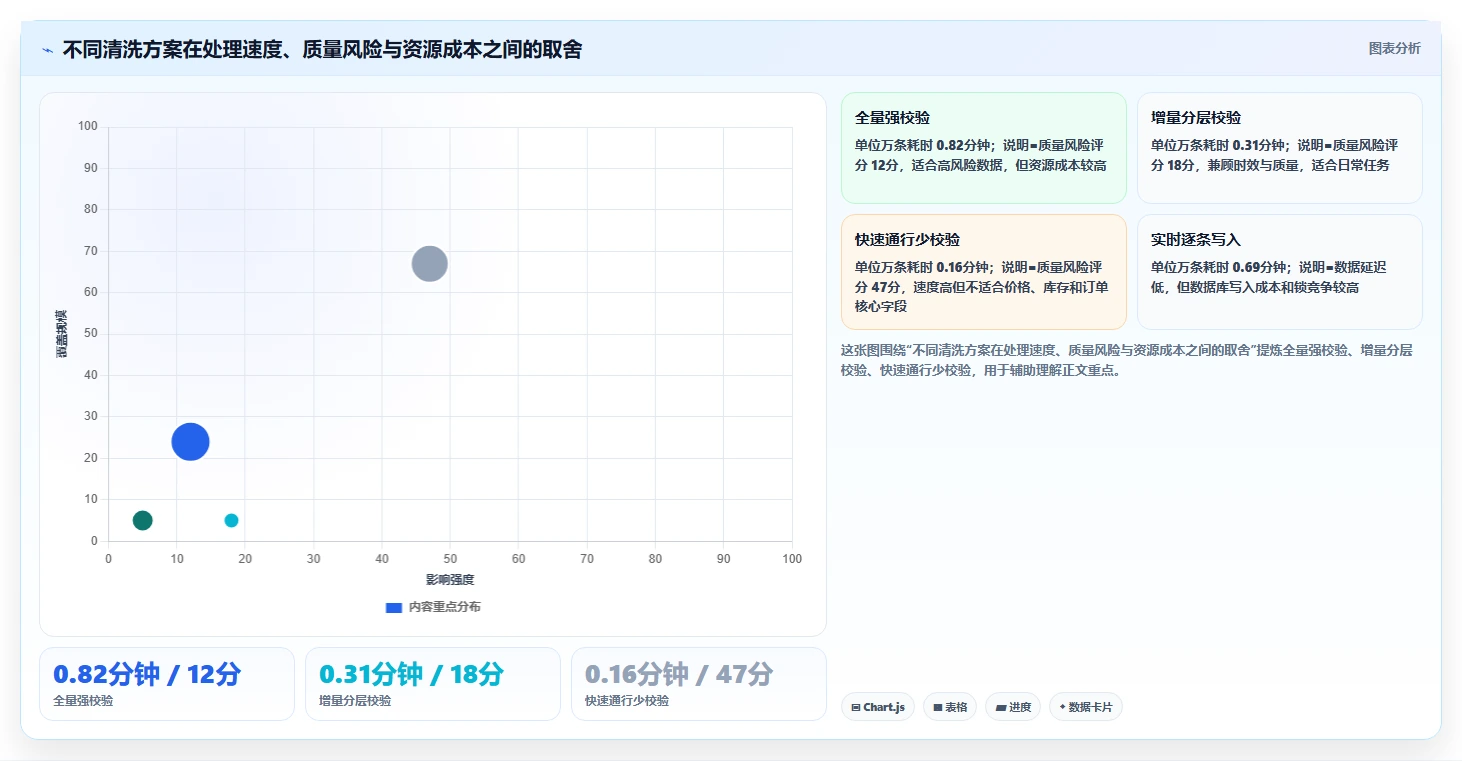The image size is (1462, 761).
Task: Click the gray bubble in chart
Action: coord(429,264)
